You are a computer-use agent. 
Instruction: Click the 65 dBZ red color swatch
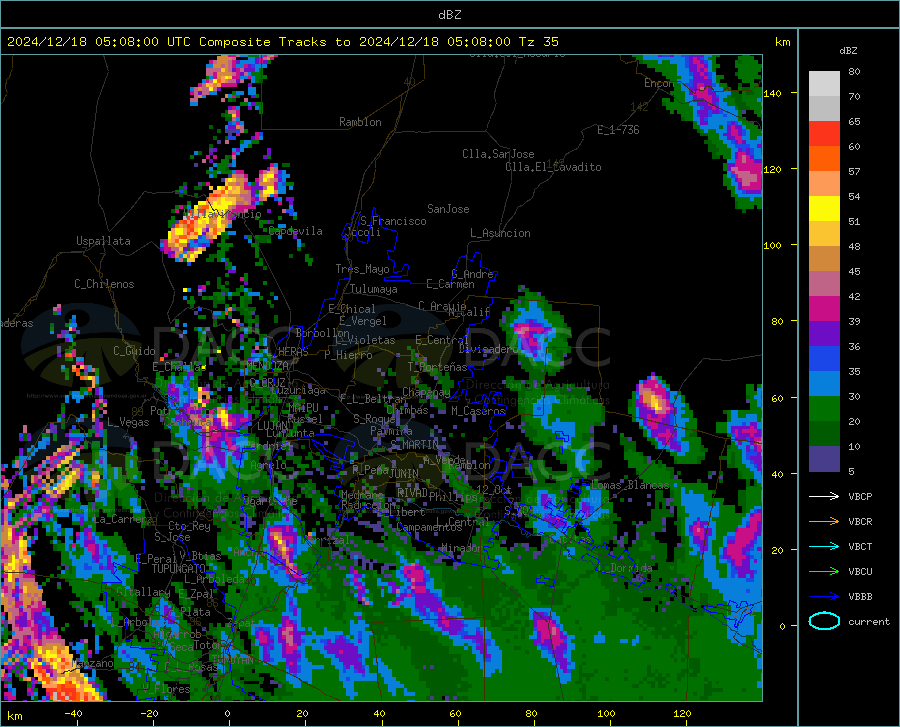pos(824,134)
